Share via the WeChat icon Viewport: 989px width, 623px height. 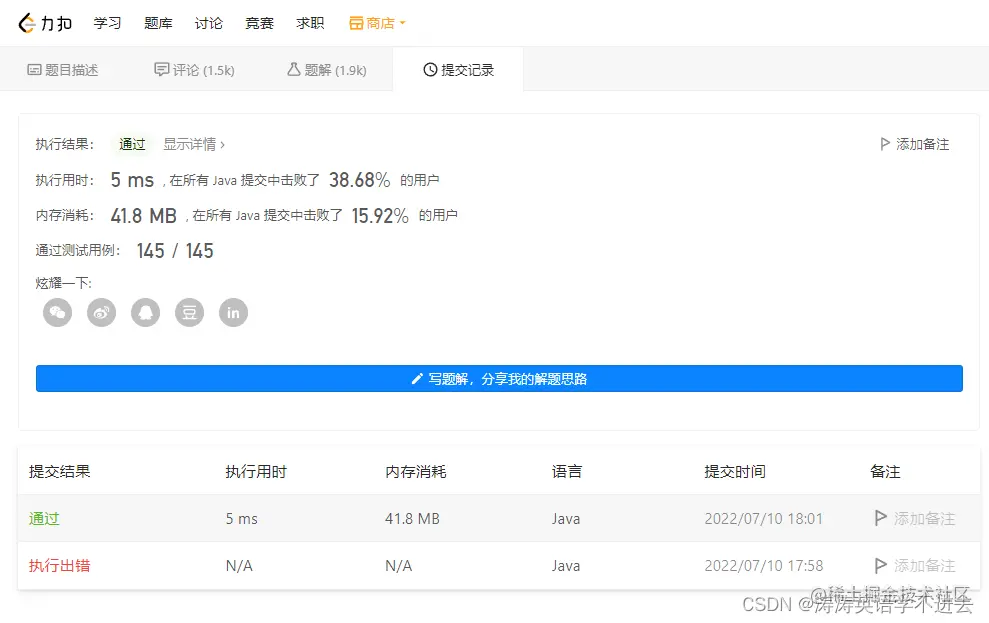pyautogui.click(x=57, y=312)
